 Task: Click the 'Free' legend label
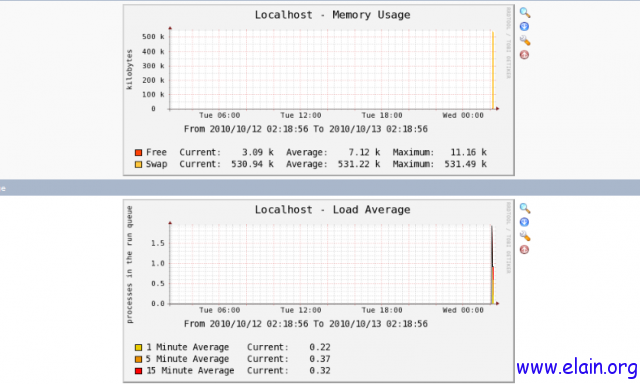point(156,152)
